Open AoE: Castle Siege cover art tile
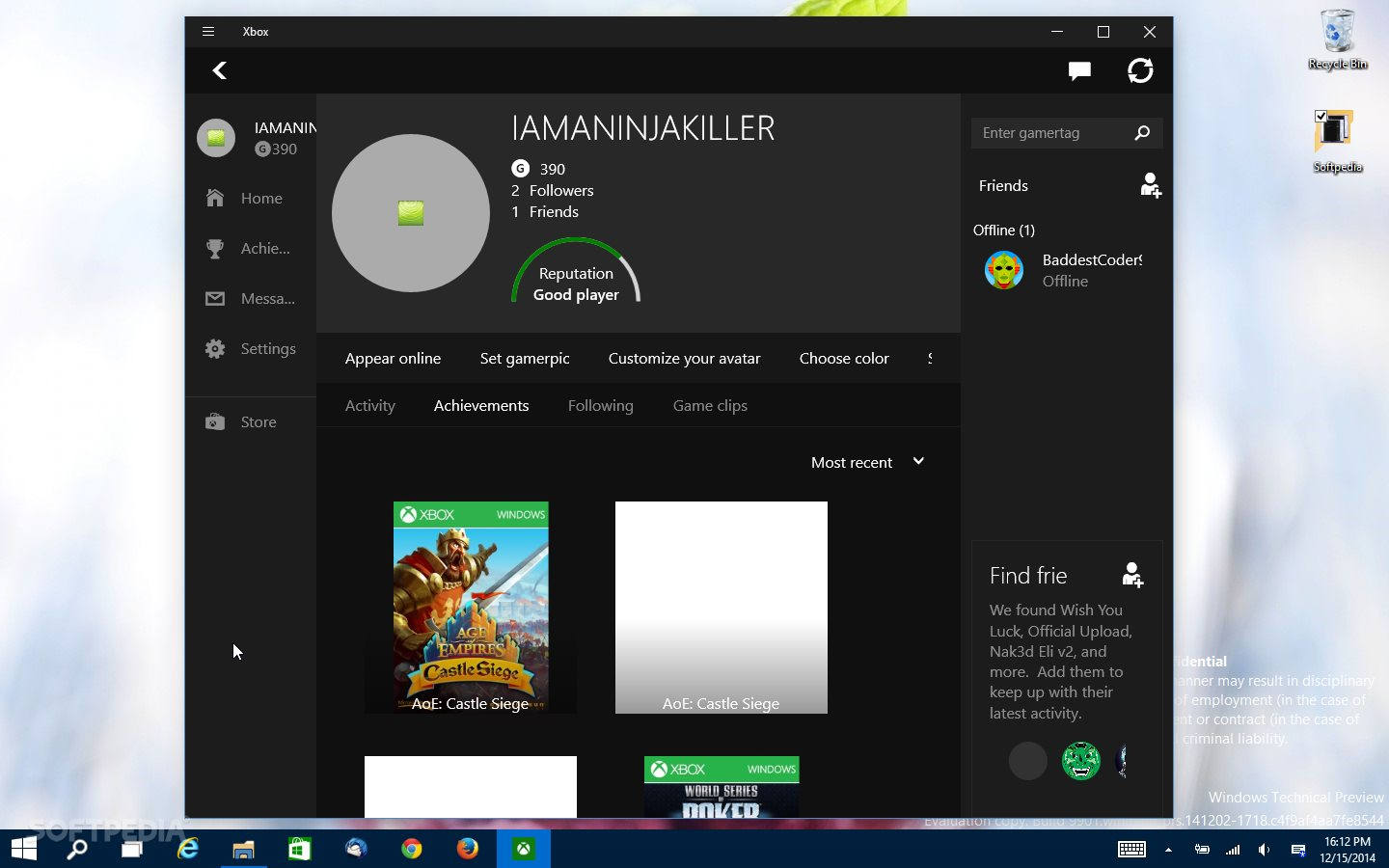Image resolution: width=1389 pixels, height=868 pixels. tap(471, 608)
